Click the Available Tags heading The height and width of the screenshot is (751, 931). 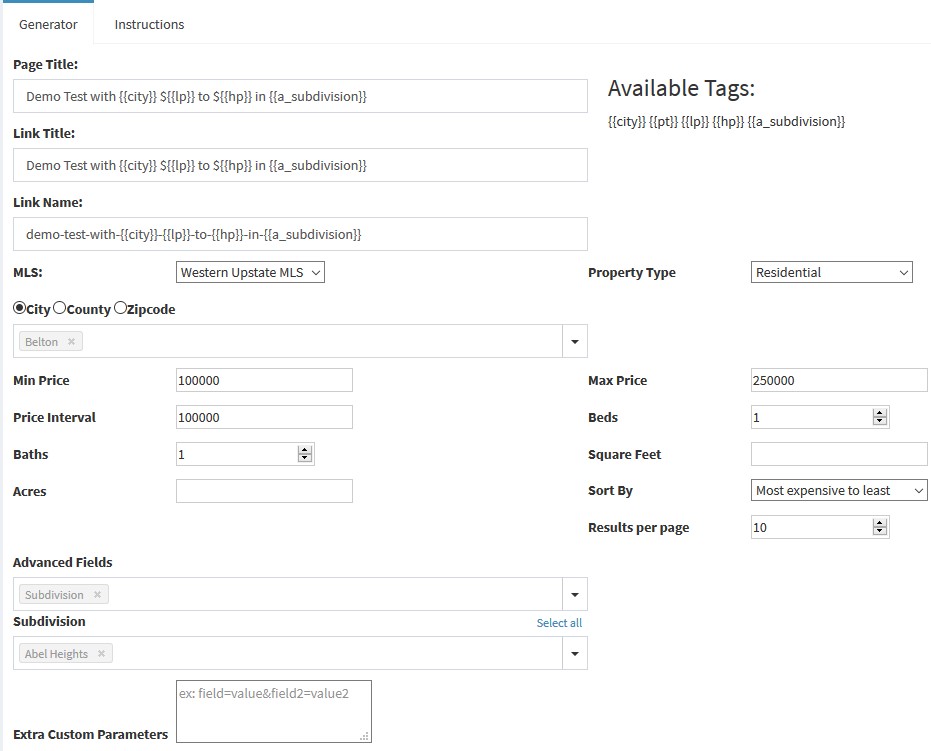(681, 88)
